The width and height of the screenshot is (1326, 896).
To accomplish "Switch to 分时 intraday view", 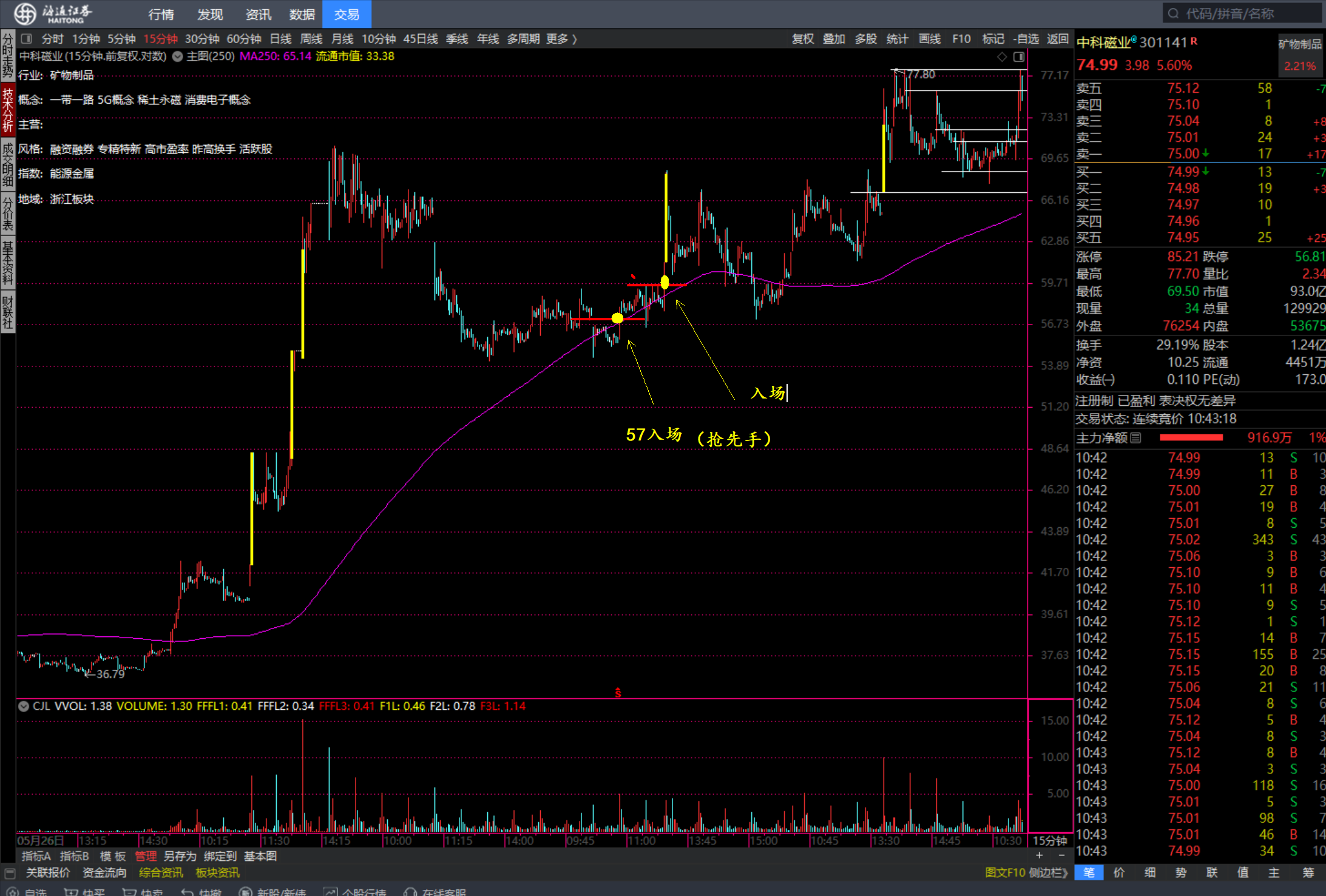I will click(52, 39).
